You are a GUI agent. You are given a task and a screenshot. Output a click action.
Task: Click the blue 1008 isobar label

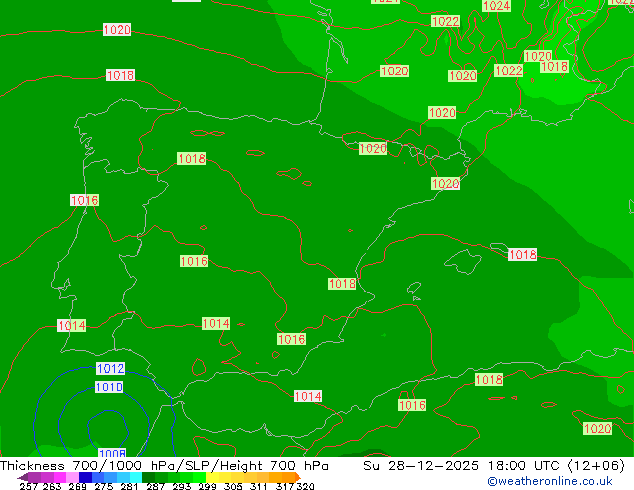(x=112, y=453)
